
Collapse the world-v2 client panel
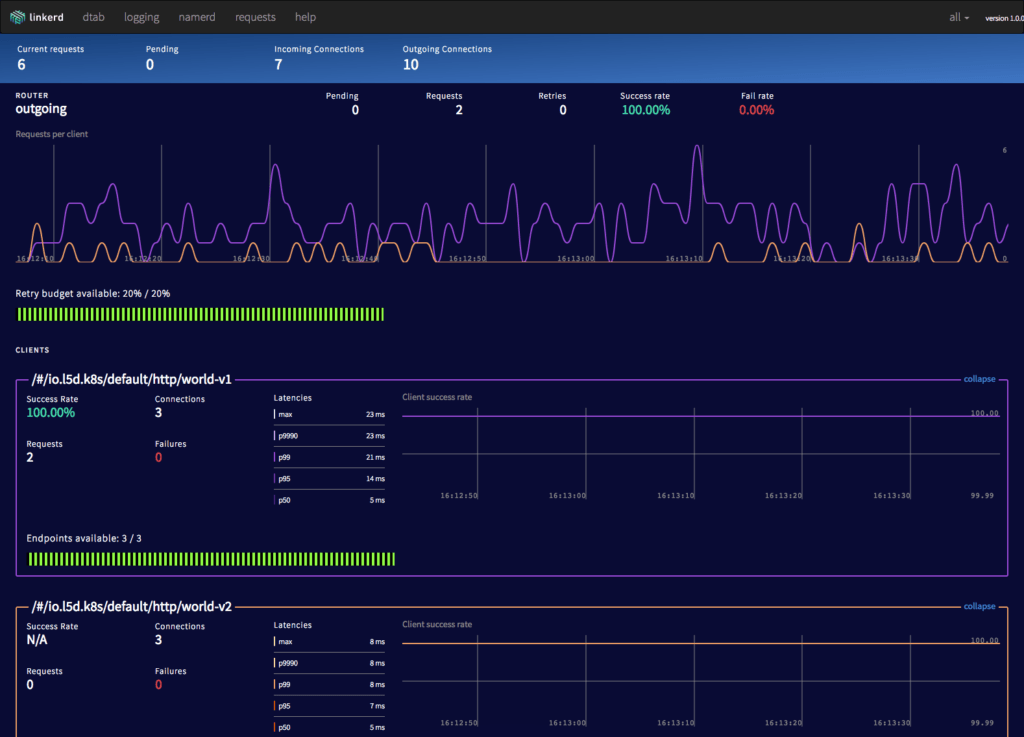(x=978, y=606)
